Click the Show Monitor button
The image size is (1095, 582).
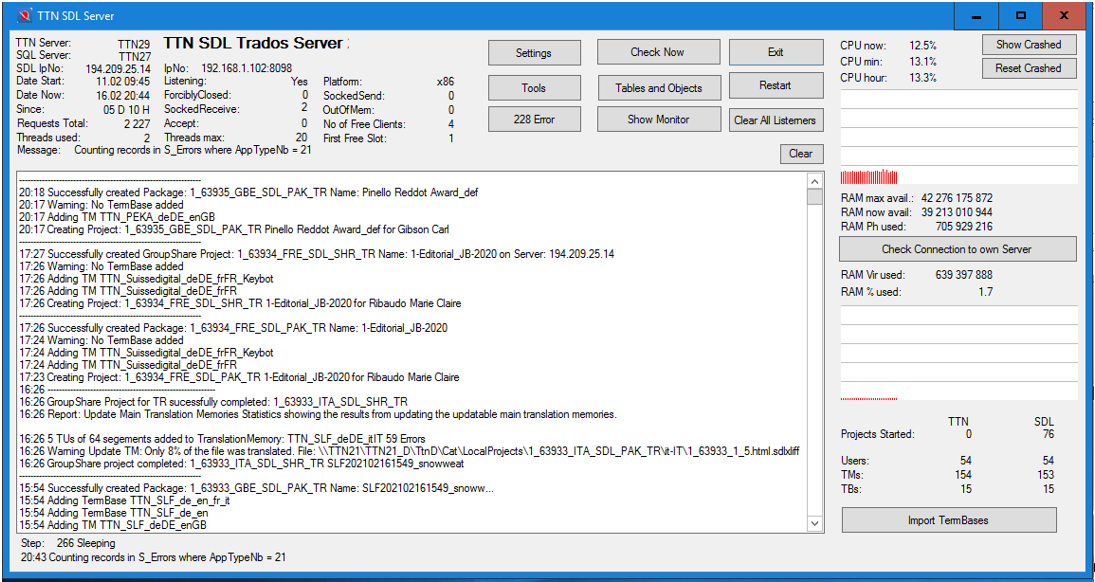[658, 119]
